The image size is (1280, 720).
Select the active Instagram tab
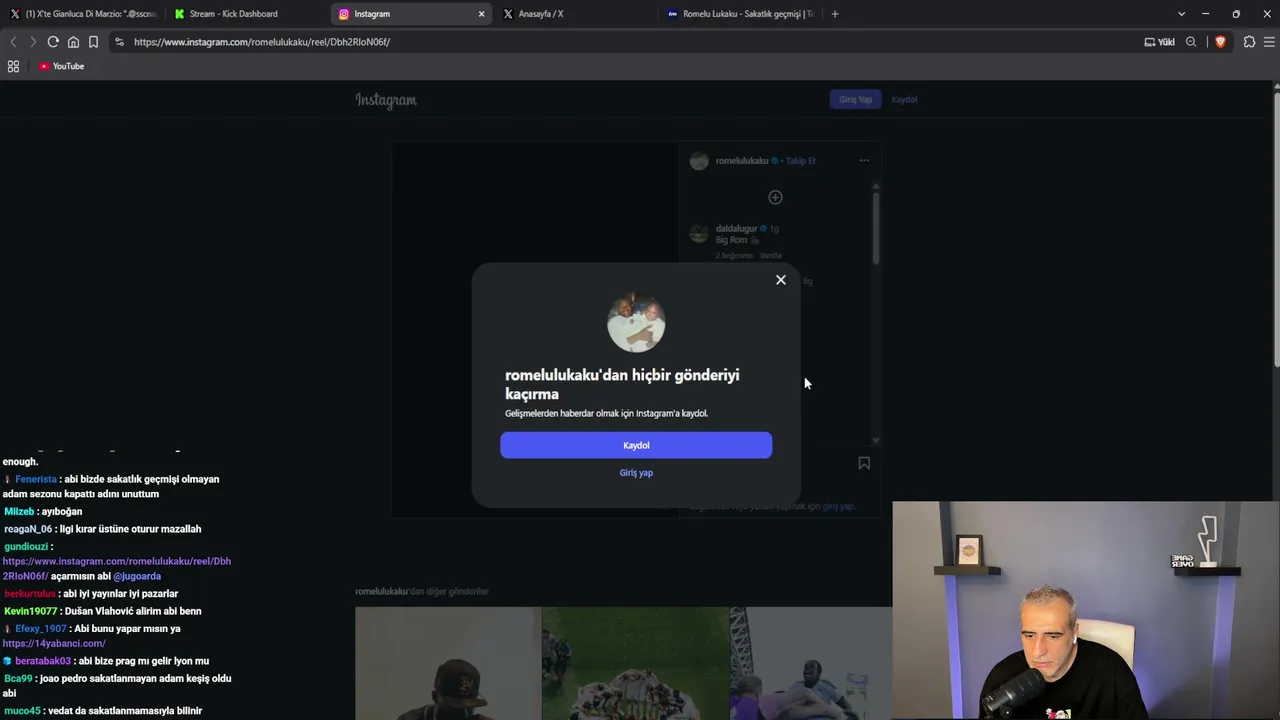tap(410, 14)
